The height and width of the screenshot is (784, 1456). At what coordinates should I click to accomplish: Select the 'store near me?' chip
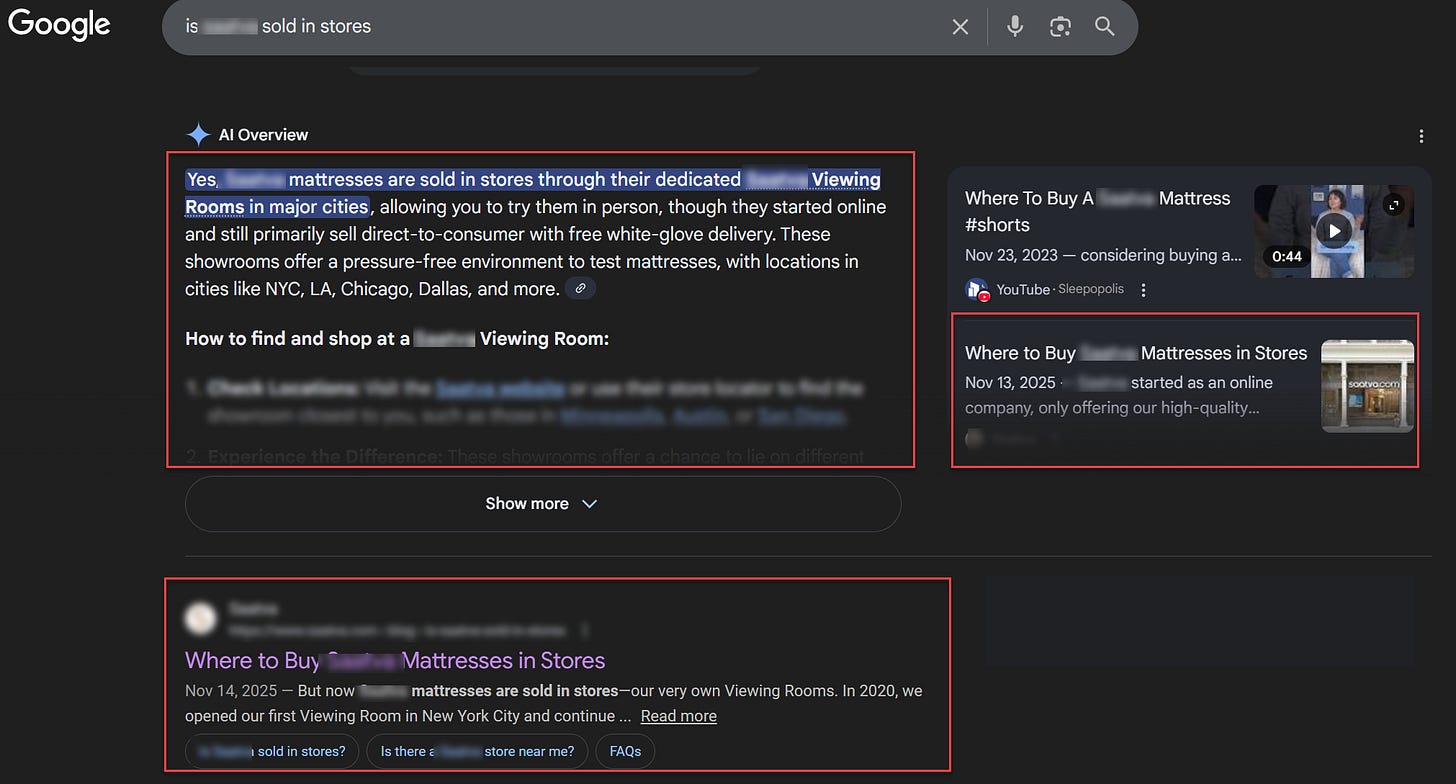(x=477, y=751)
